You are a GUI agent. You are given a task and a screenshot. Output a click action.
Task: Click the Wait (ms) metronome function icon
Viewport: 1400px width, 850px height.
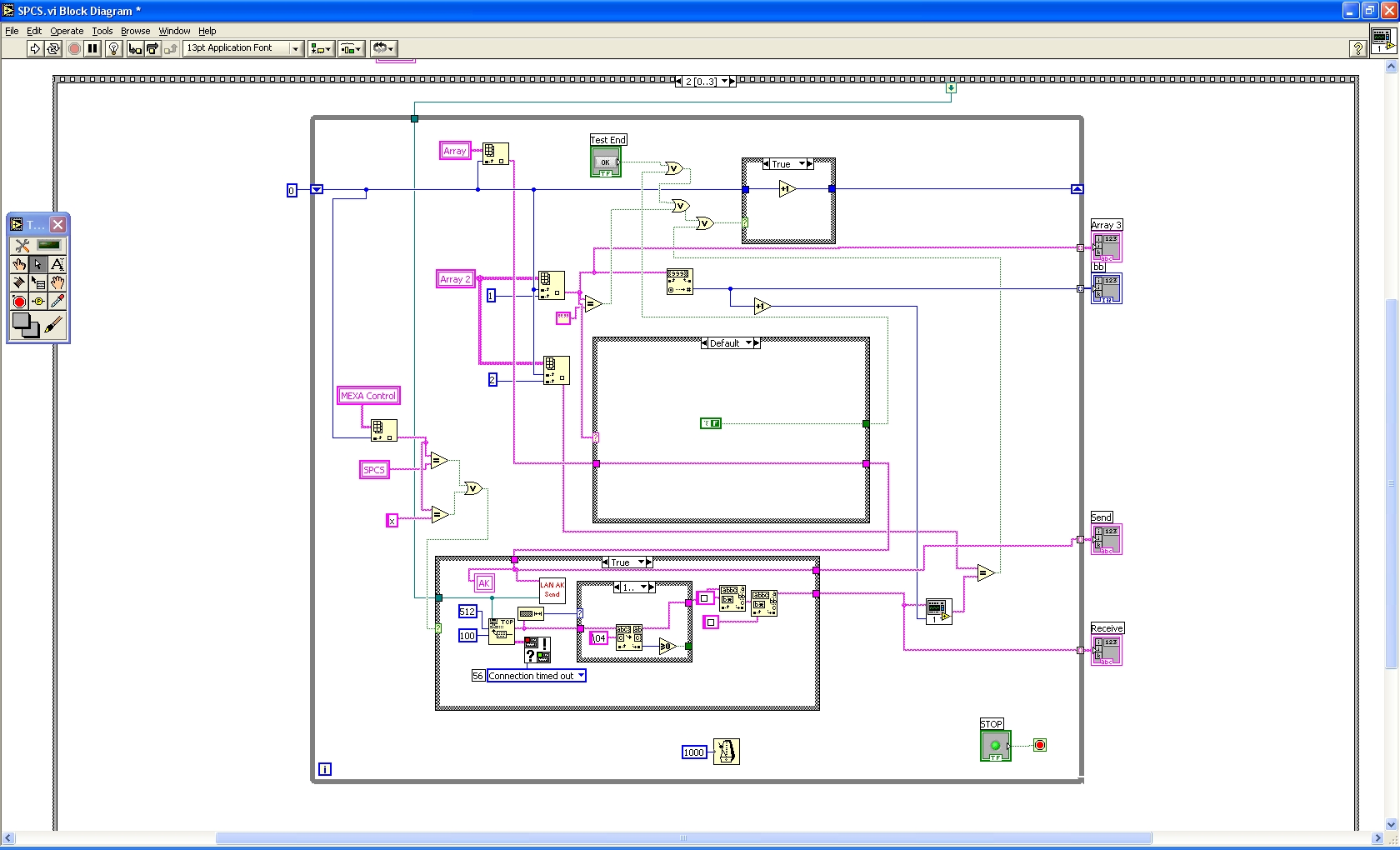(727, 752)
